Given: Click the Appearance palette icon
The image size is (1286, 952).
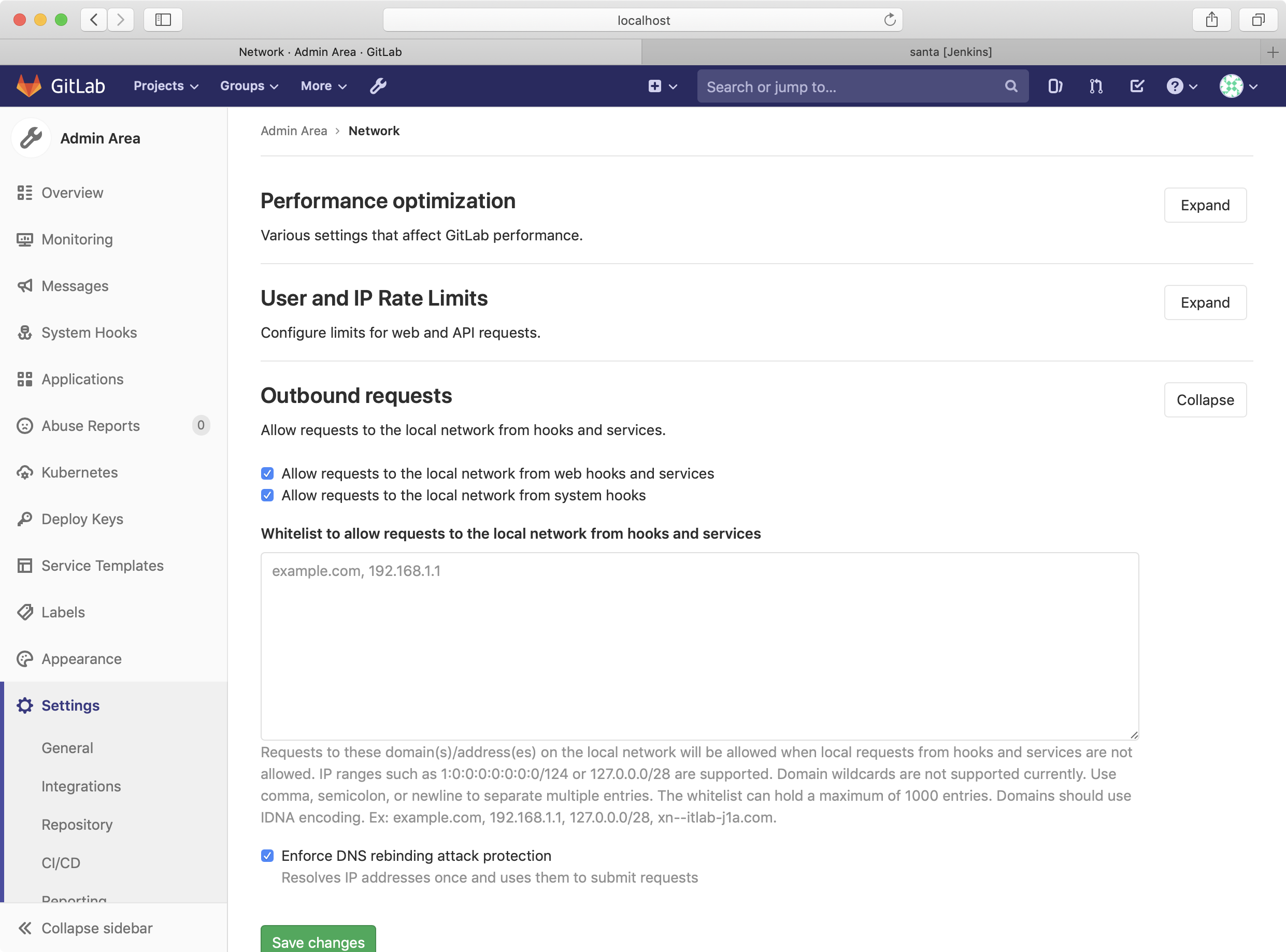Looking at the screenshot, I should pos(24,659).
